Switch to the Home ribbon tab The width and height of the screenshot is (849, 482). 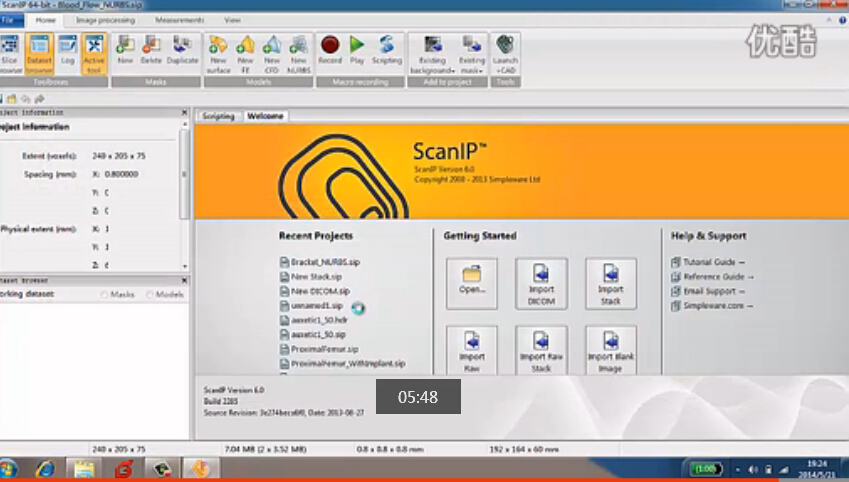[x=45, y=20]
